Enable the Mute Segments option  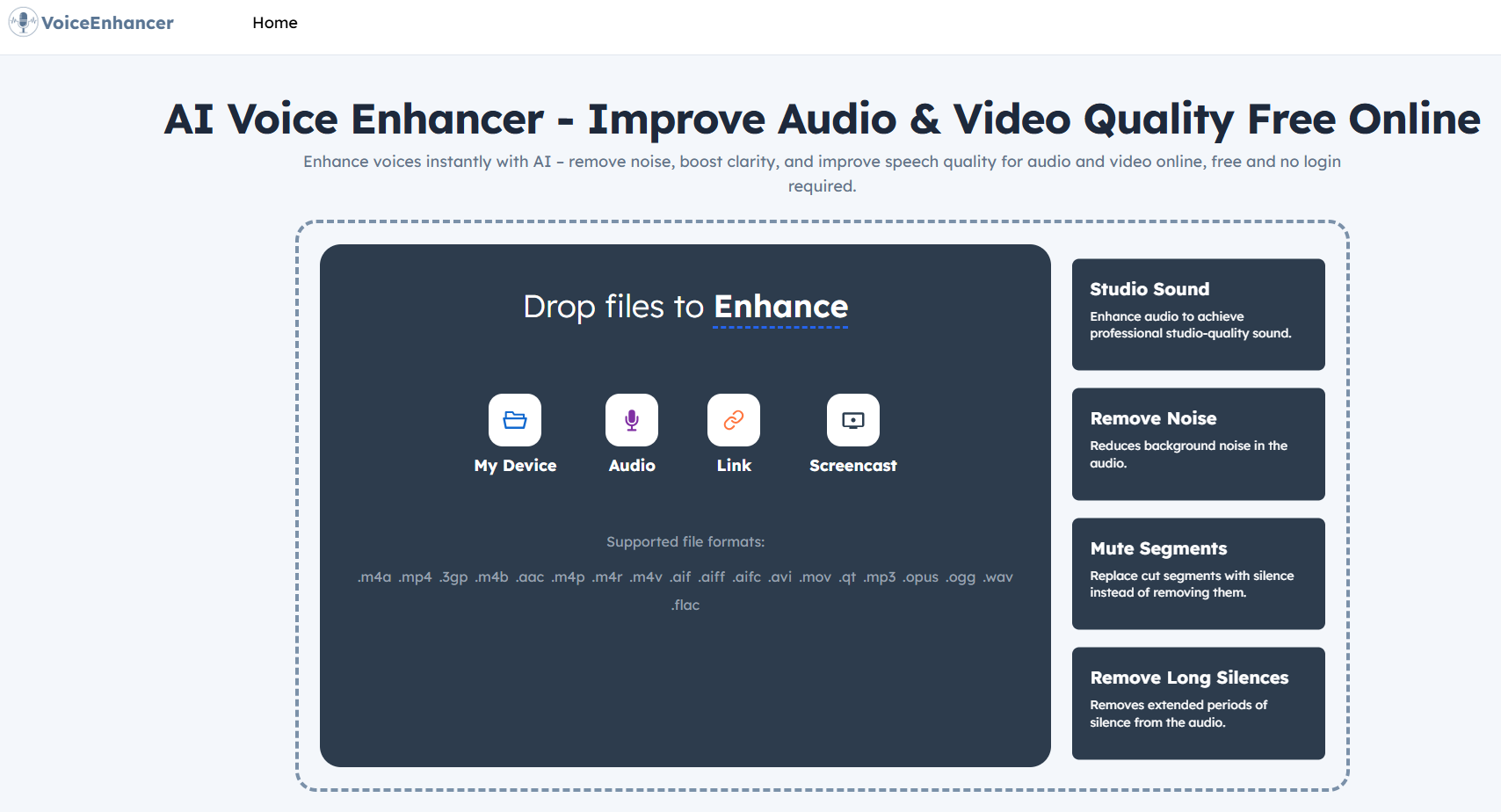point(1198,574)
